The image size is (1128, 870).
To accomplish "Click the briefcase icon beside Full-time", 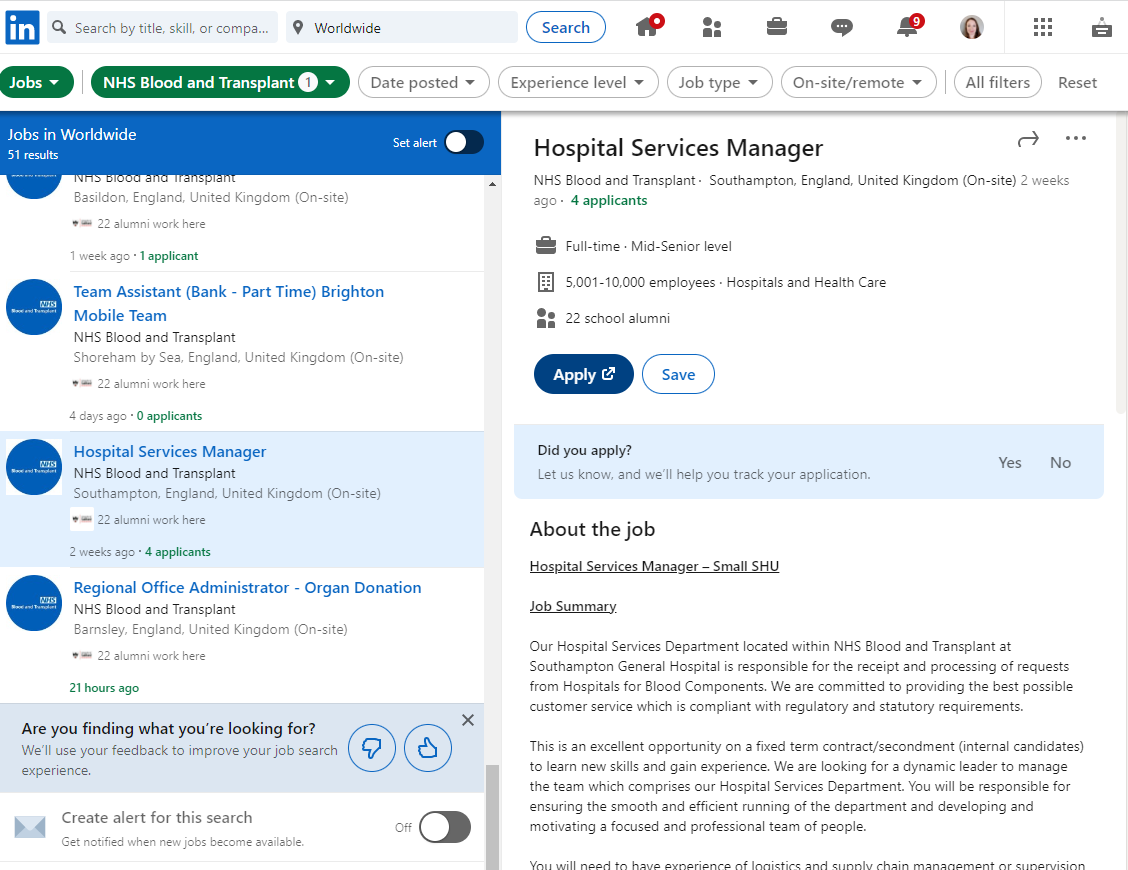I will 546,245.
